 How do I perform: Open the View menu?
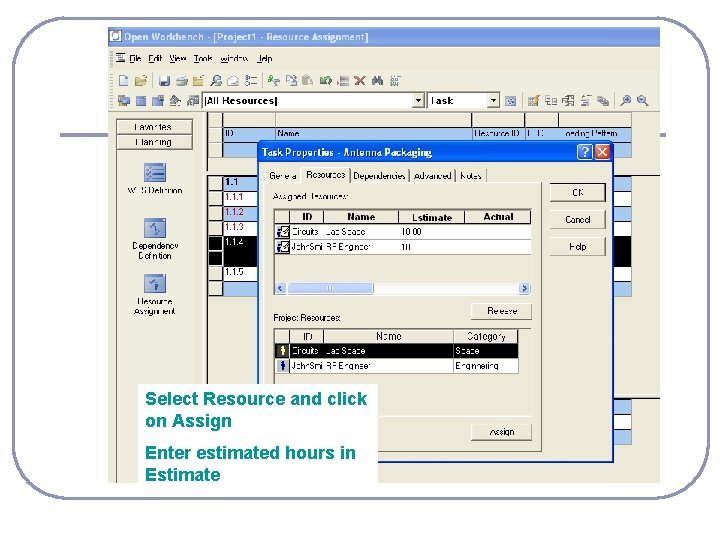(x=178, y=59)
